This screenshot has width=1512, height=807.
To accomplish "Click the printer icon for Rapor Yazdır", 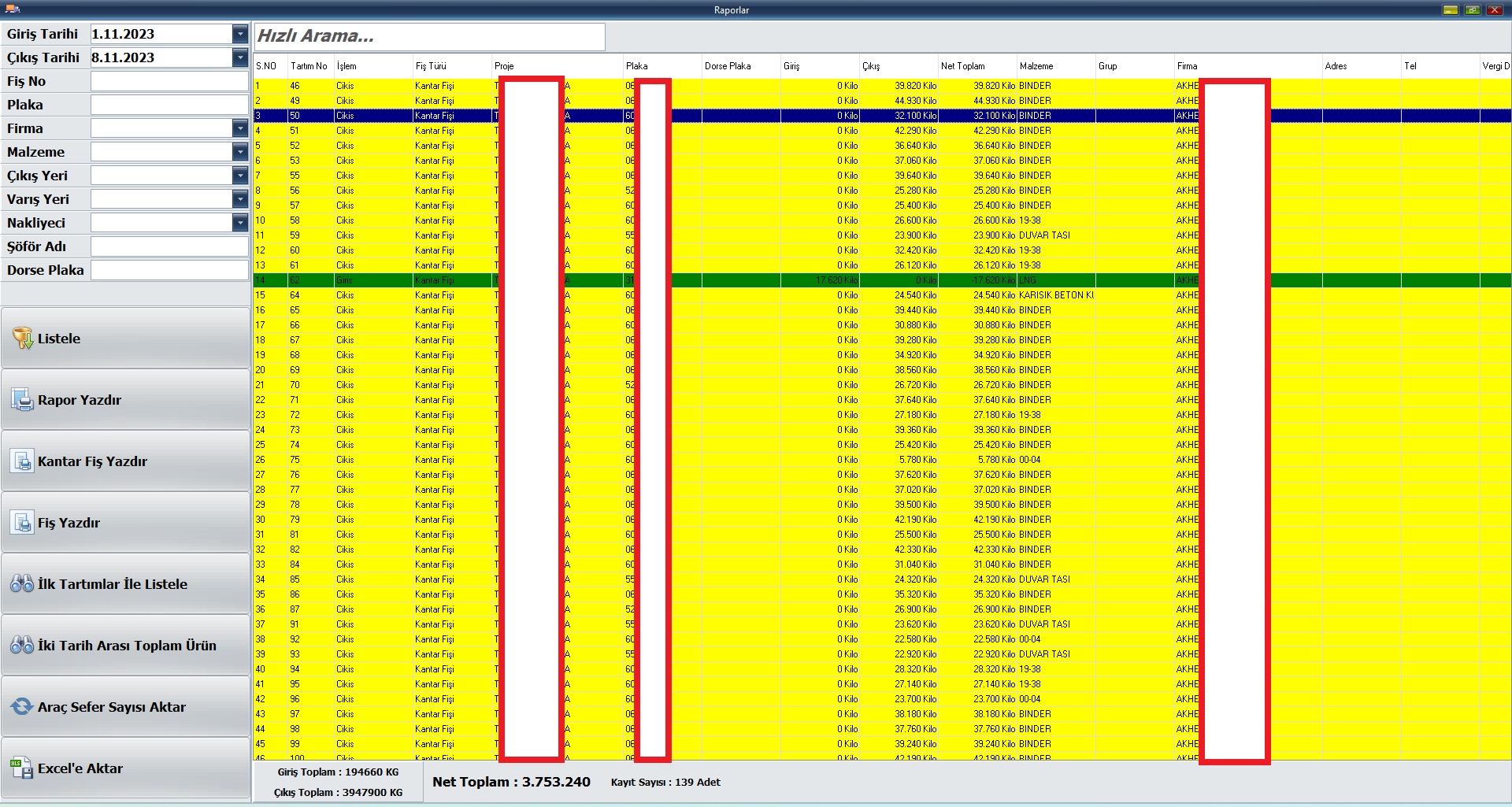I will point(22,400).
